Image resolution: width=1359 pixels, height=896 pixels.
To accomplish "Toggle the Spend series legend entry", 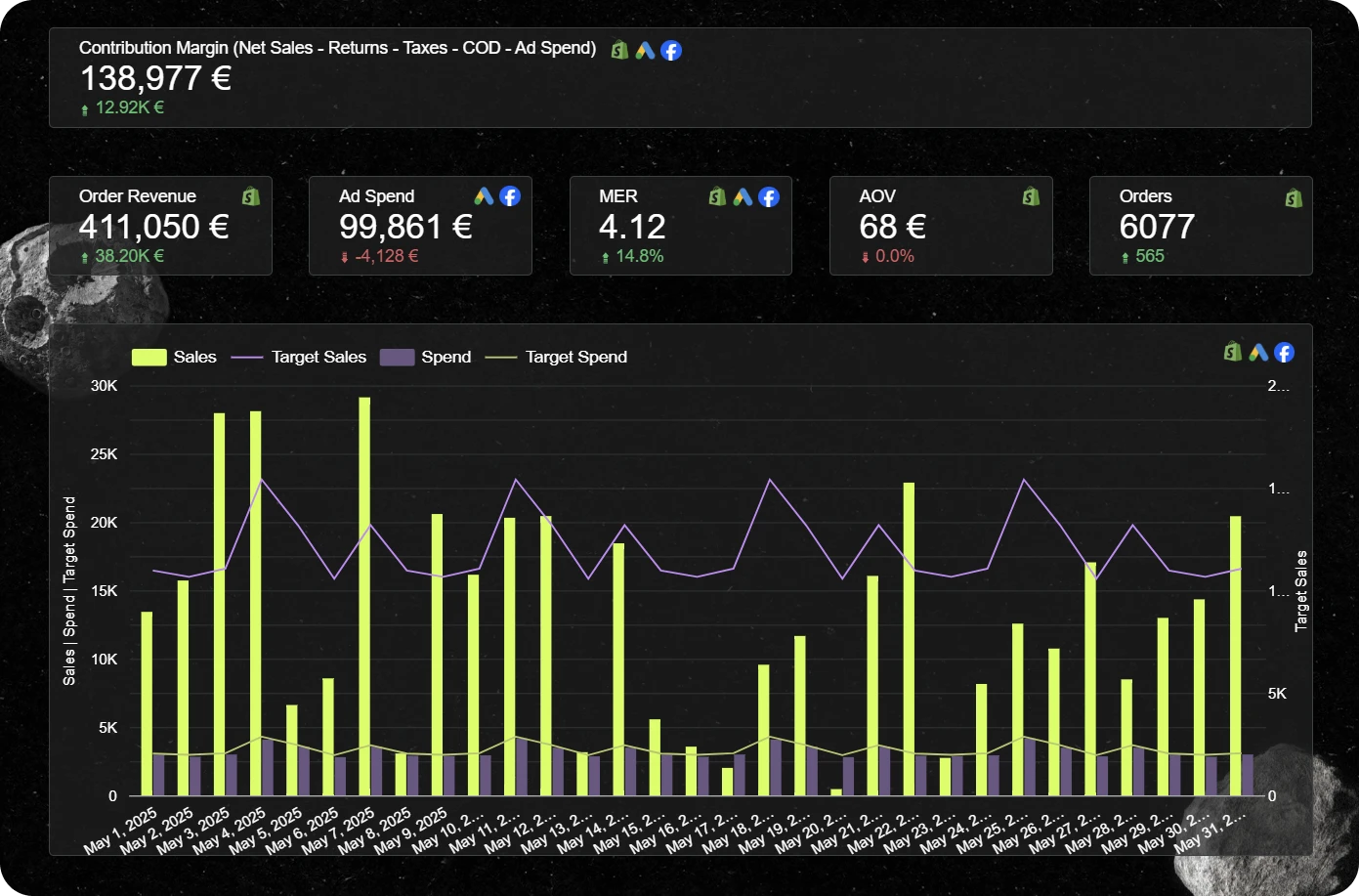I will click(425, 357).
